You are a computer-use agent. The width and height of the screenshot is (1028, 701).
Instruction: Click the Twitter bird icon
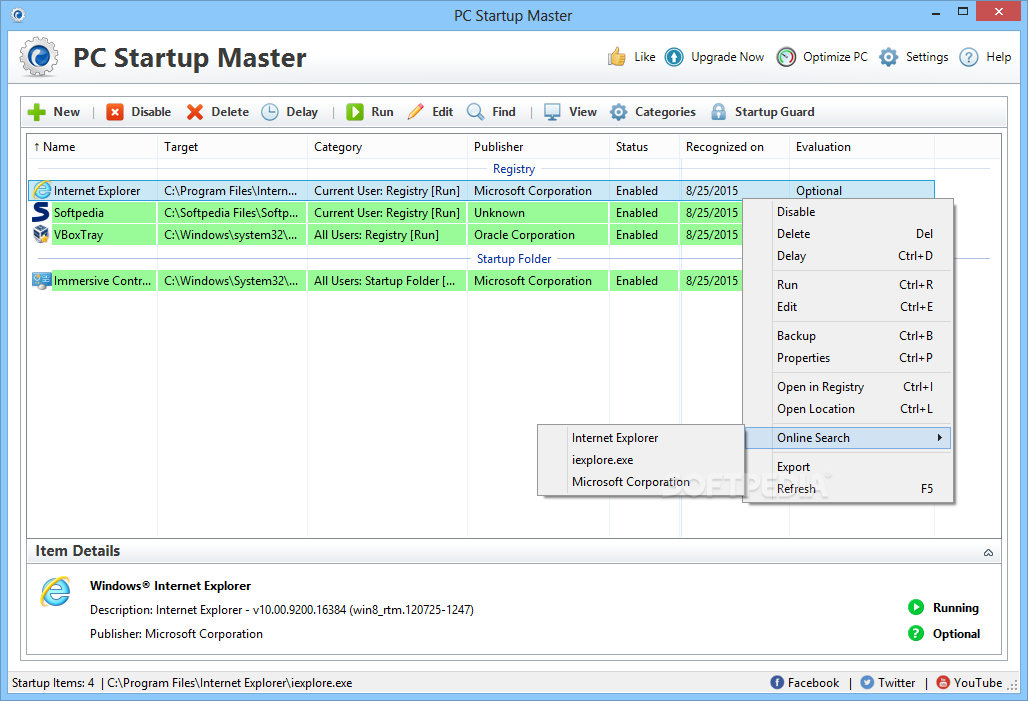867,683
